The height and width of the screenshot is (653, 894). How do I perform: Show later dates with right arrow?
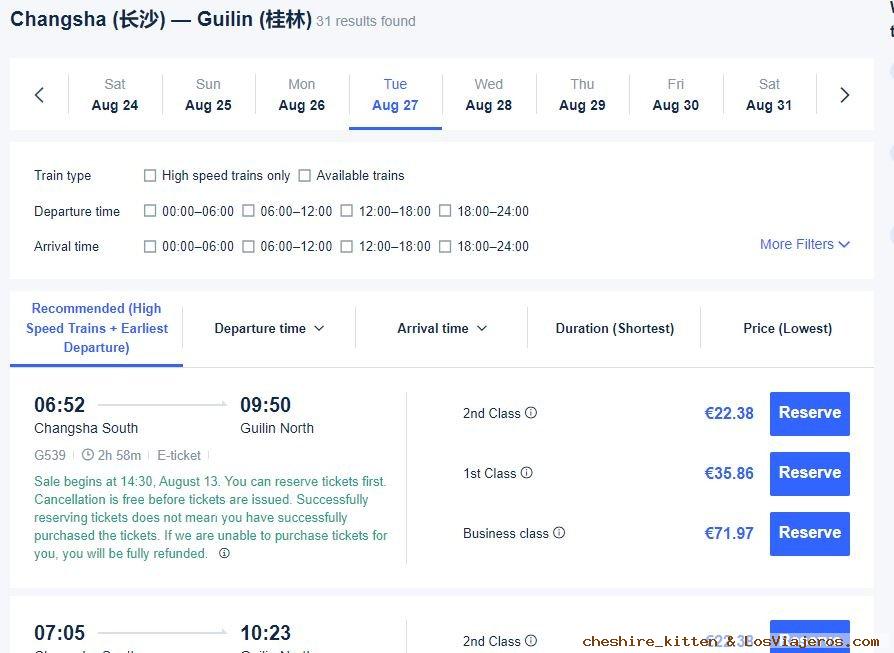click(x=844, y=95)
